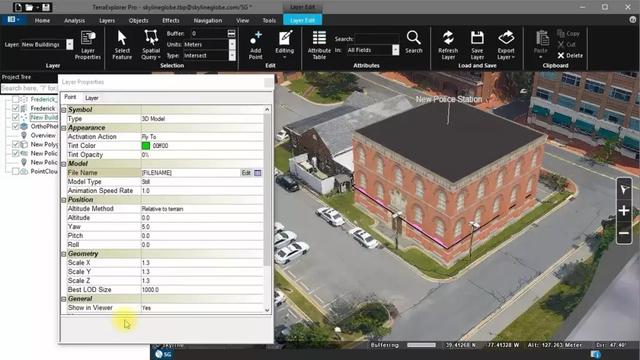Switch to the Layer properties tab
640x360 pixels.
(x=91, y=98)
